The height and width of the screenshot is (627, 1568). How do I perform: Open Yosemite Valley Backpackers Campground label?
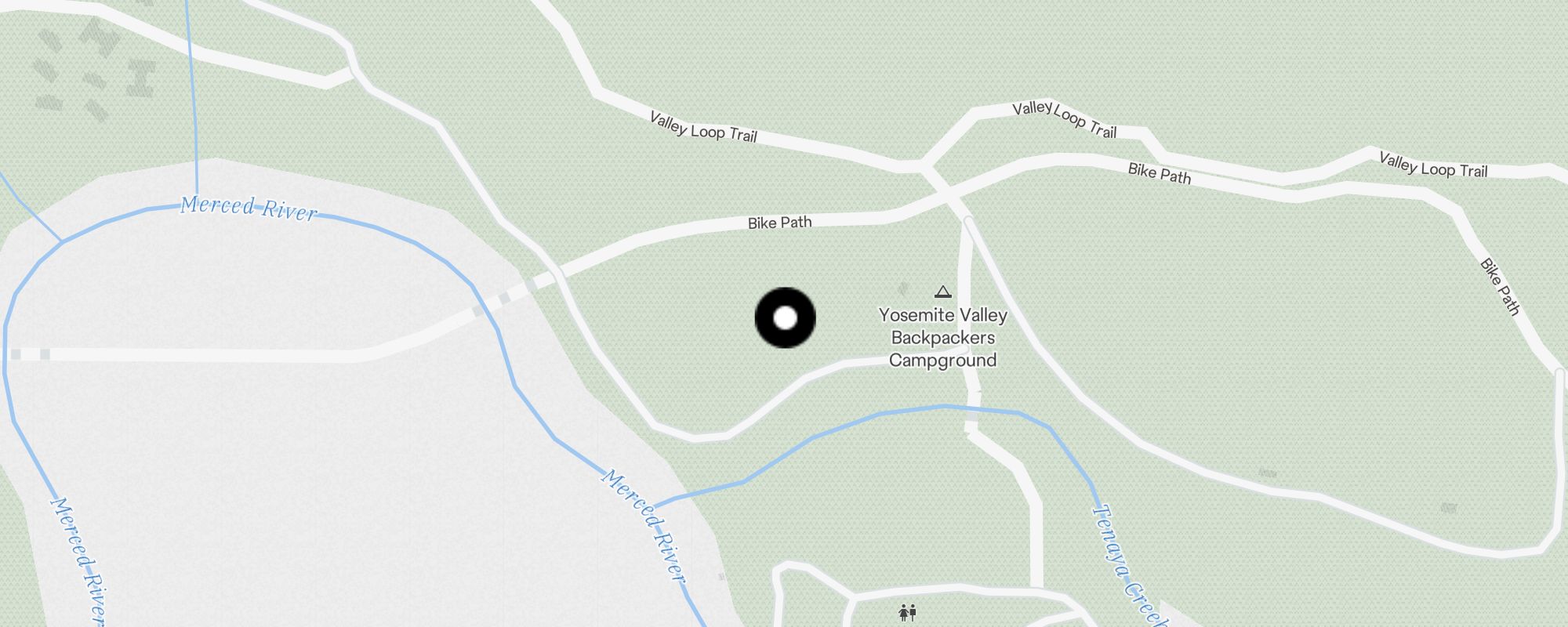943,338
